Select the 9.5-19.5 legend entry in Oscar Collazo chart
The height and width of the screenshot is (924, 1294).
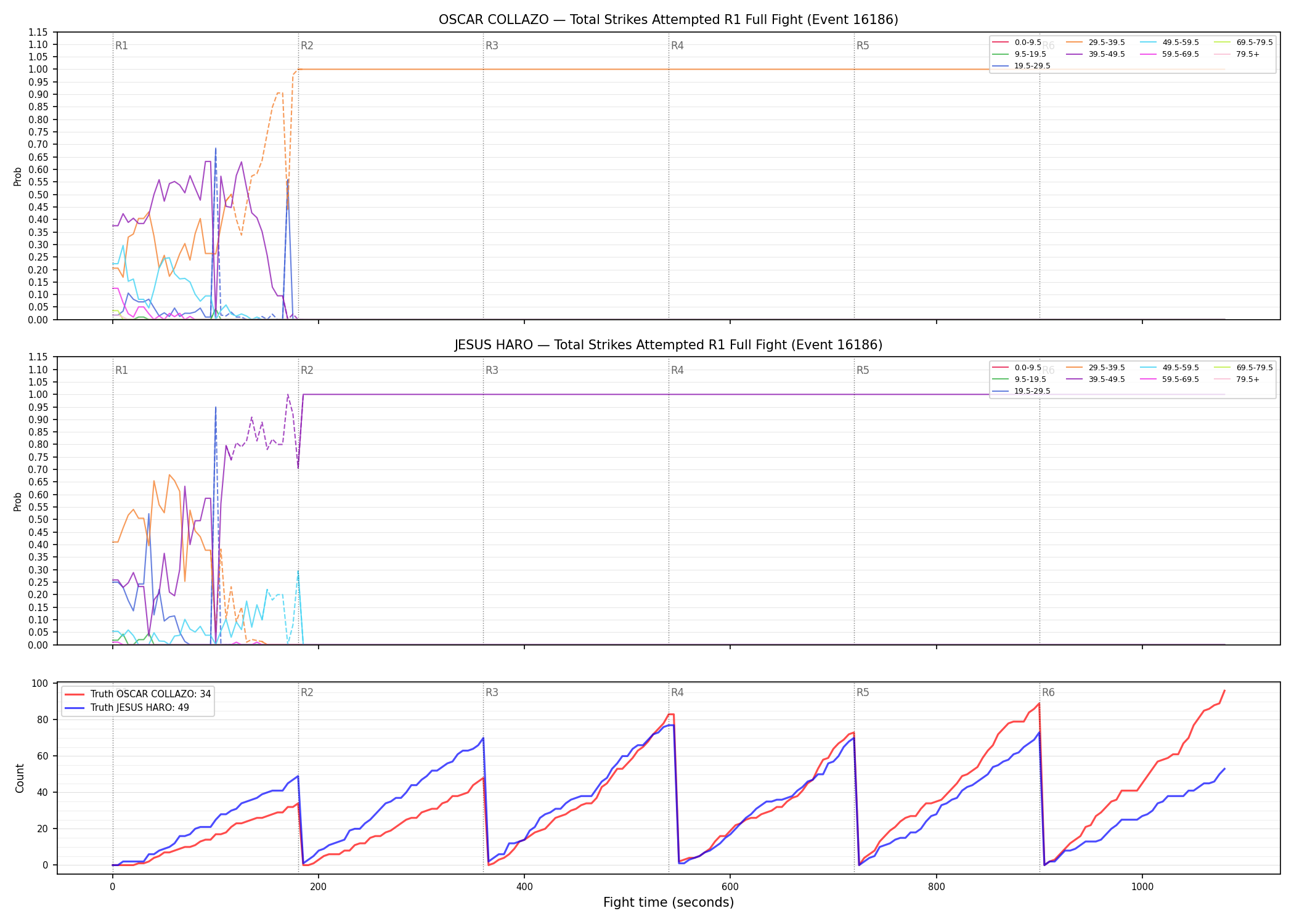coord(1019,54)
